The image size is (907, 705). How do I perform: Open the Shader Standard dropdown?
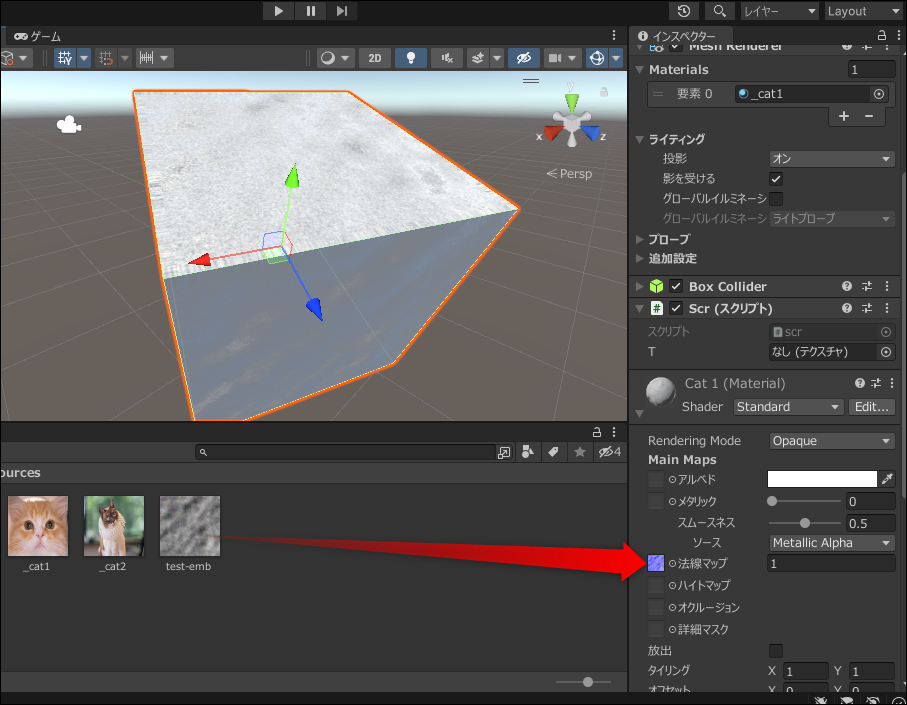(x=788, y=407)
